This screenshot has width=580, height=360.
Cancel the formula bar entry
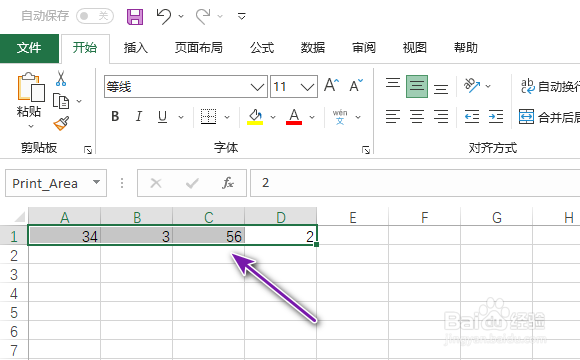coord(156,183)
